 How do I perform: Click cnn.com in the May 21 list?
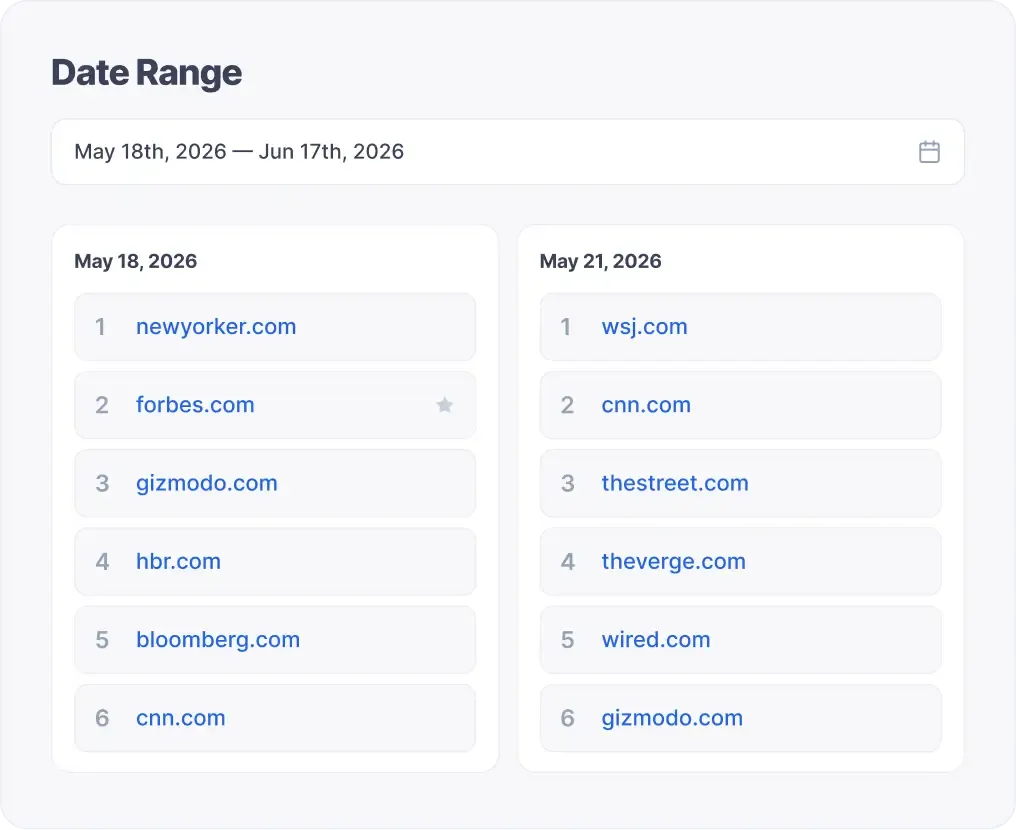646,405
